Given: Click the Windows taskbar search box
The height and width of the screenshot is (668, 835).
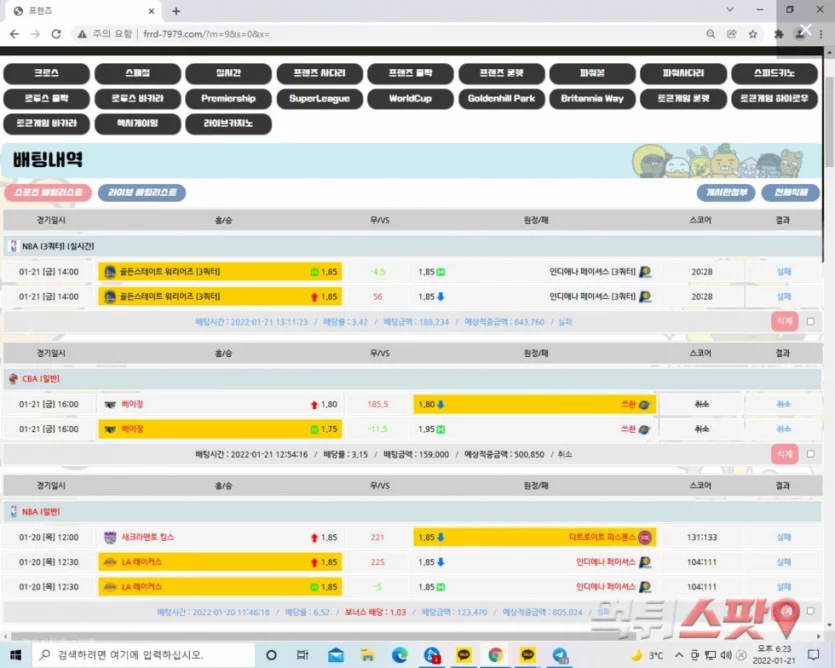Looking at the screenshot, I should [144, 655].
